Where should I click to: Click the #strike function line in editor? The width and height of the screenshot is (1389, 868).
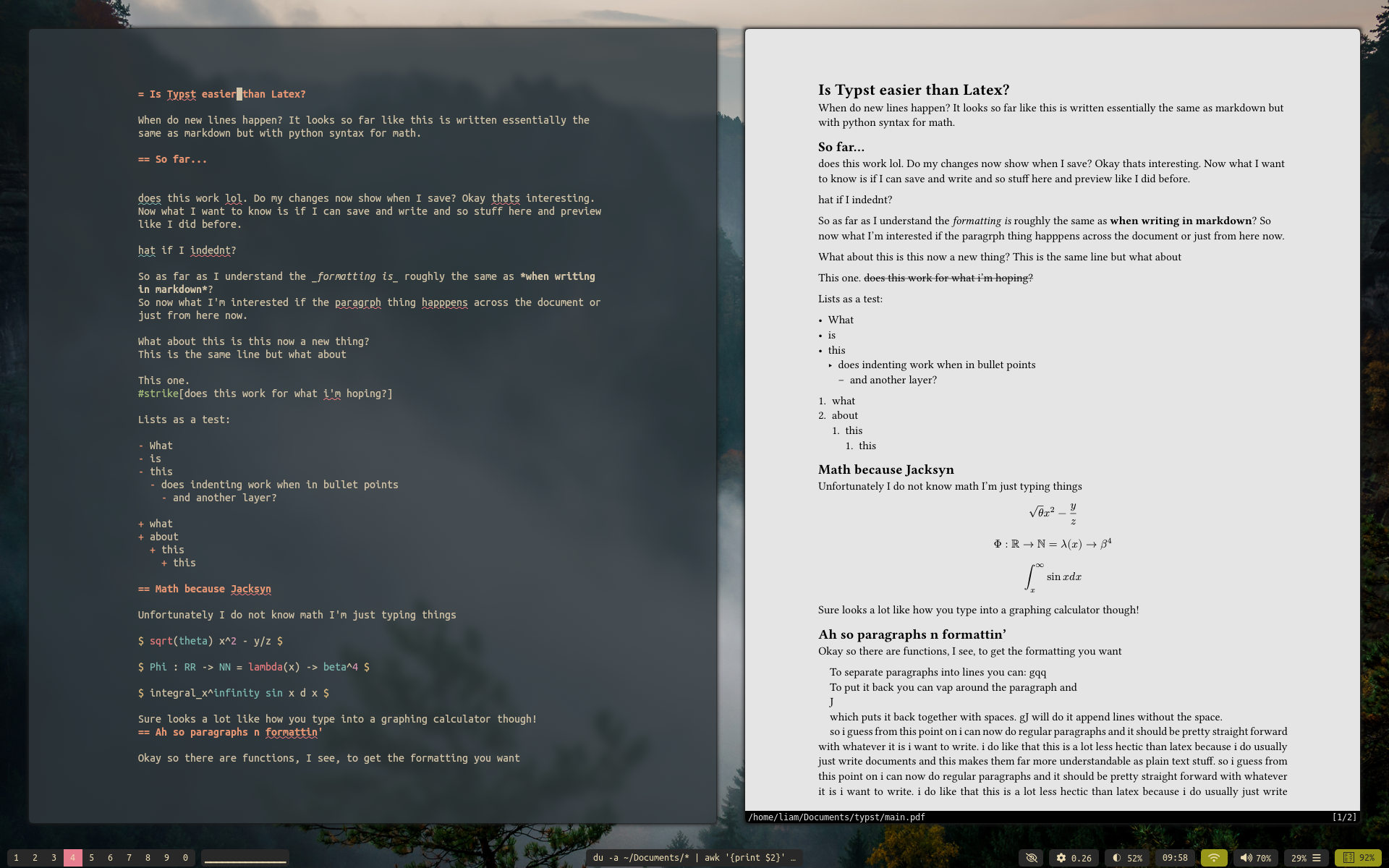265,393
